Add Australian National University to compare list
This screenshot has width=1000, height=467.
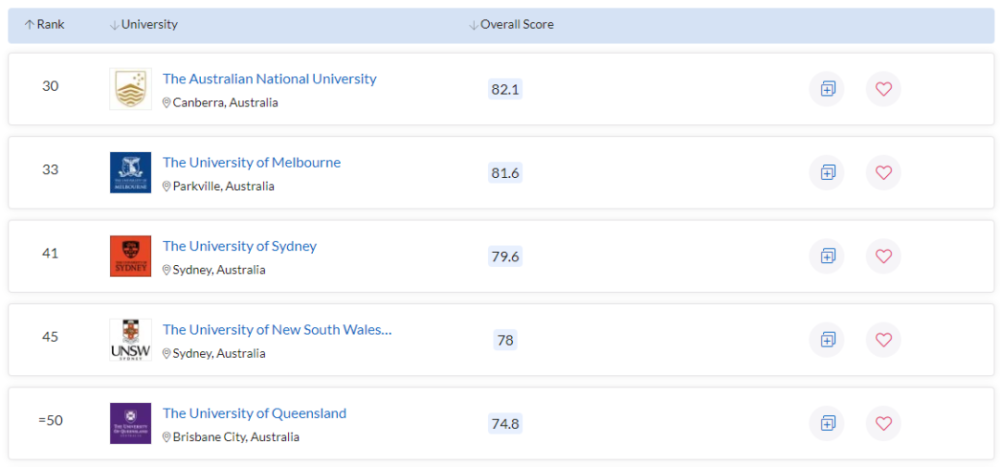pyautogui.click(x=827, y=89)
